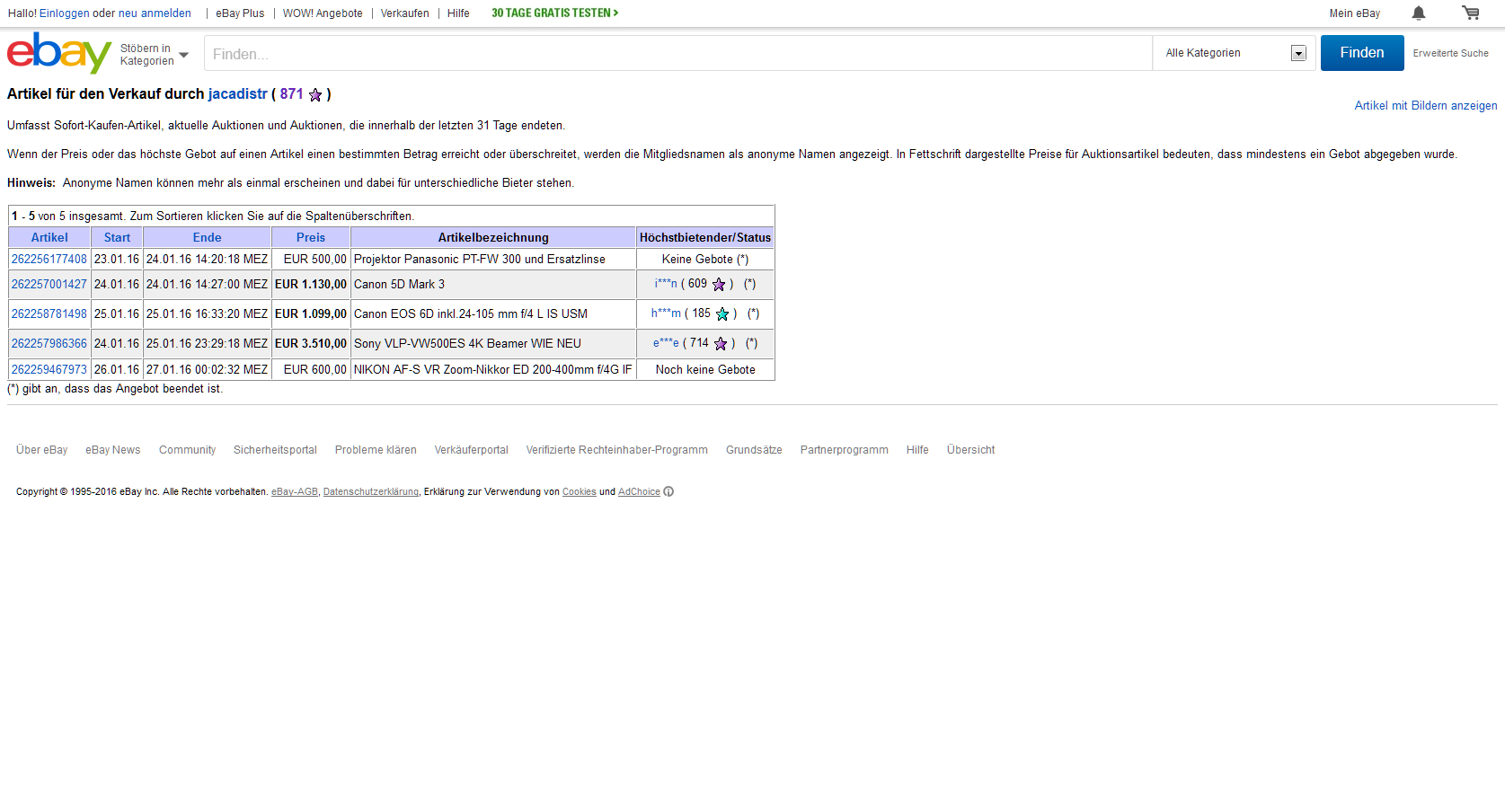Click the turquoise star beside feedback 185
This screenshot has height=812, width=1505.
coord(722,314)
